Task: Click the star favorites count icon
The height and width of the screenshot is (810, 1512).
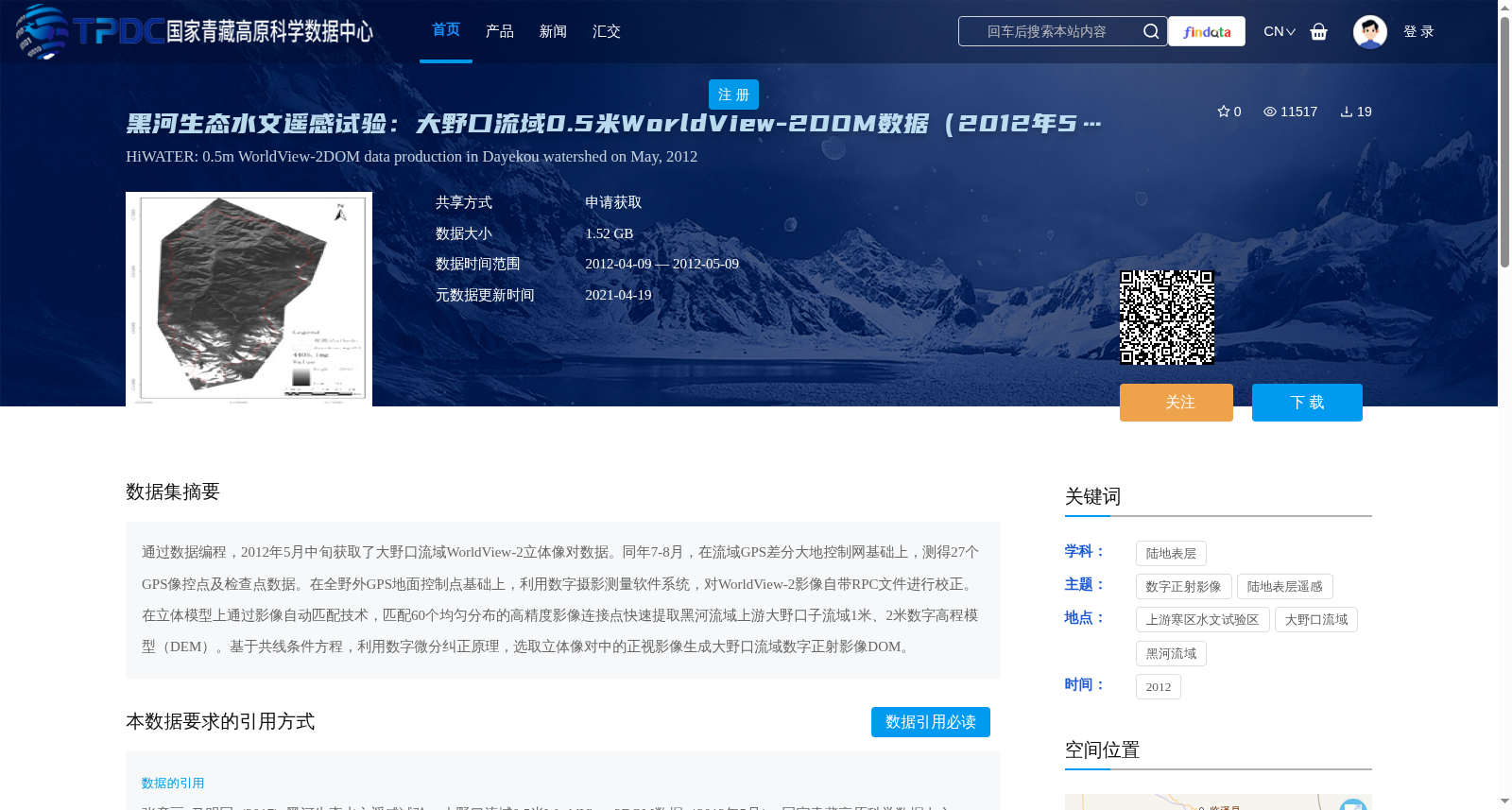Action: 1224,112
